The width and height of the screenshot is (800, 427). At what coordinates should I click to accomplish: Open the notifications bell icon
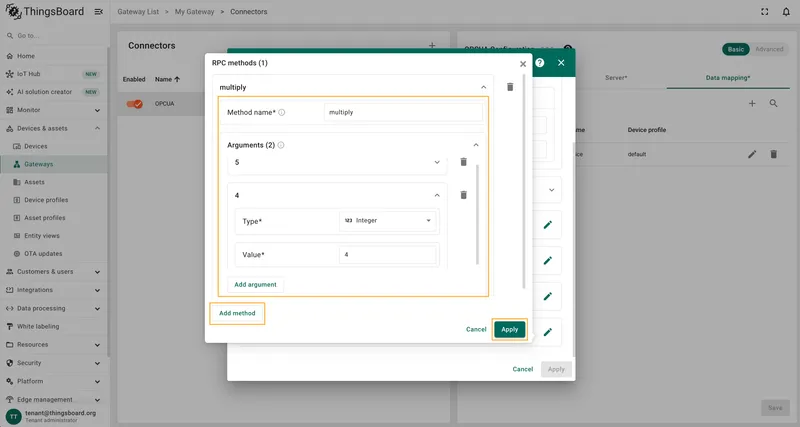786,12
